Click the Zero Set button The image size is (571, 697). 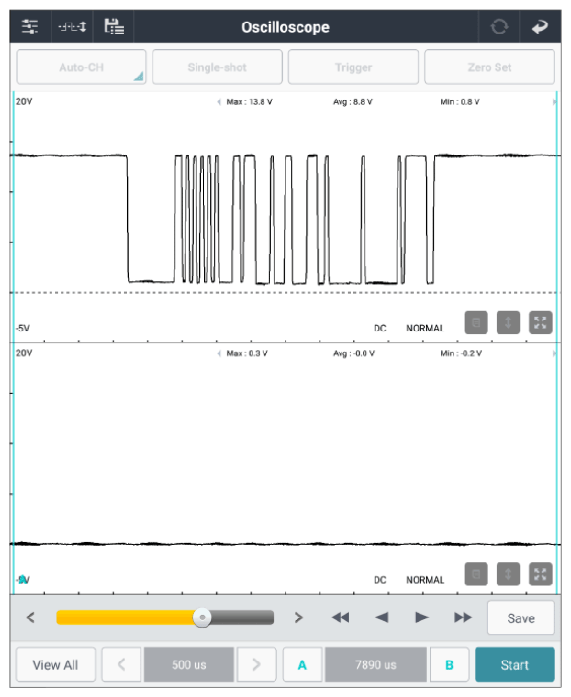(489, 67)
